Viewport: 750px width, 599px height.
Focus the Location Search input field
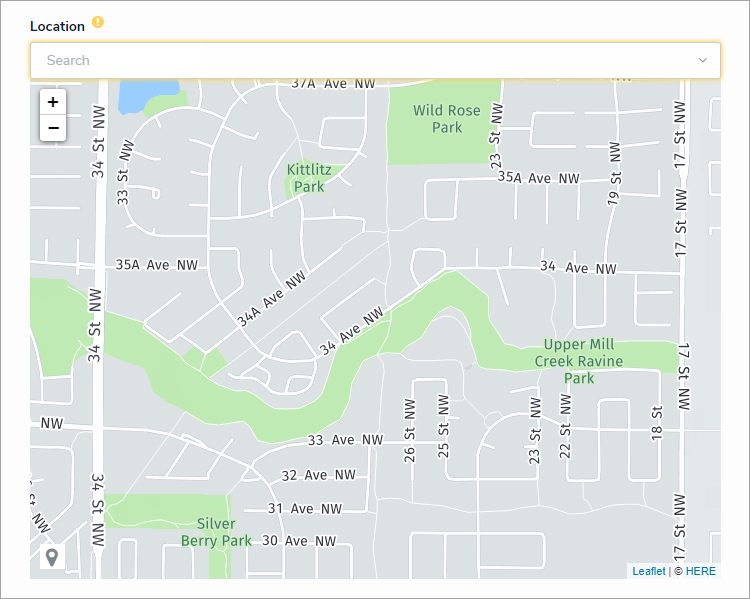pos(375,60)
